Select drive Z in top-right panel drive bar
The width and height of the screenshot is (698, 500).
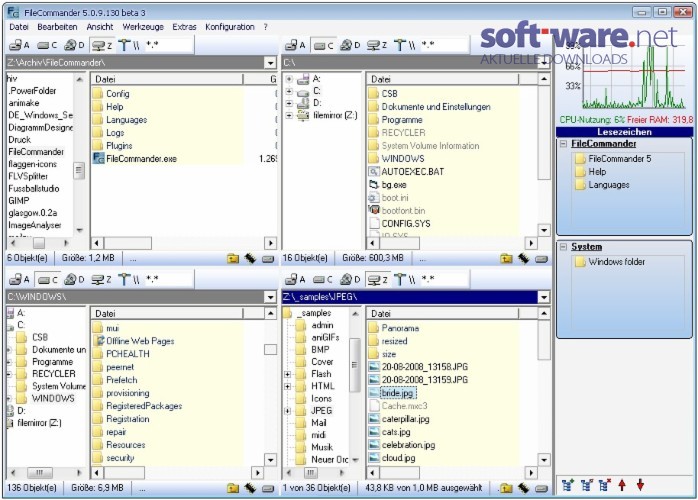(377, 45)
